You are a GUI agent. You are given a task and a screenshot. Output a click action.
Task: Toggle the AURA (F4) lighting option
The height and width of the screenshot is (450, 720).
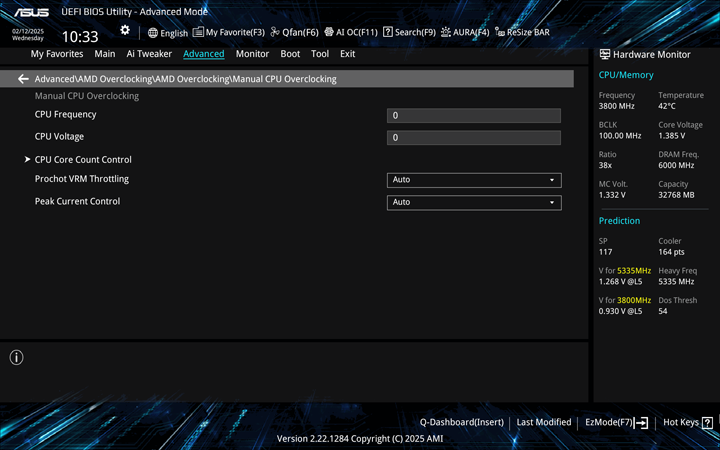pos(465,33)
